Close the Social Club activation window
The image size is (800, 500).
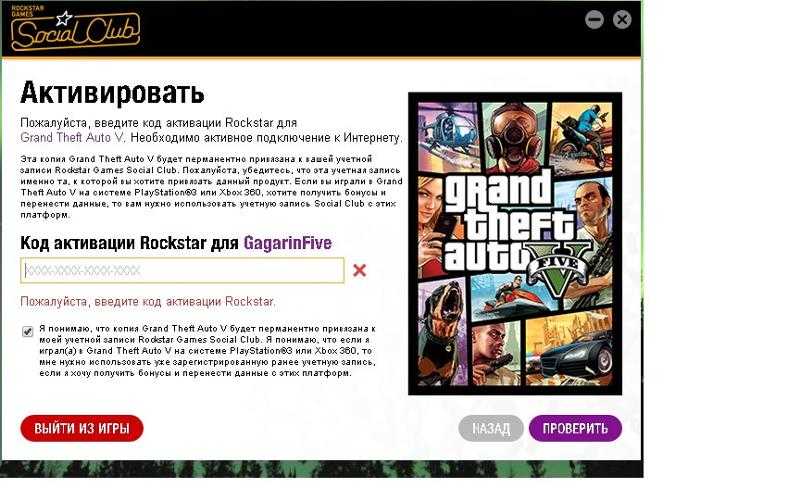tap(621, 20)
